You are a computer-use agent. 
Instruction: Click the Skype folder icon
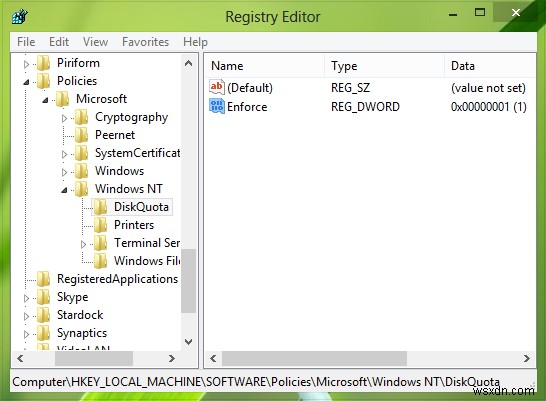pyautogui.click(x=44, y=297)
